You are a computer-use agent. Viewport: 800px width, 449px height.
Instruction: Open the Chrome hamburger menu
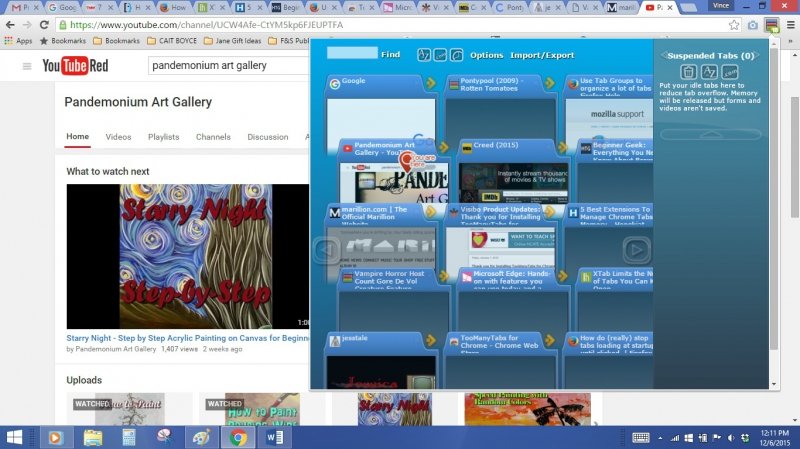790,25
